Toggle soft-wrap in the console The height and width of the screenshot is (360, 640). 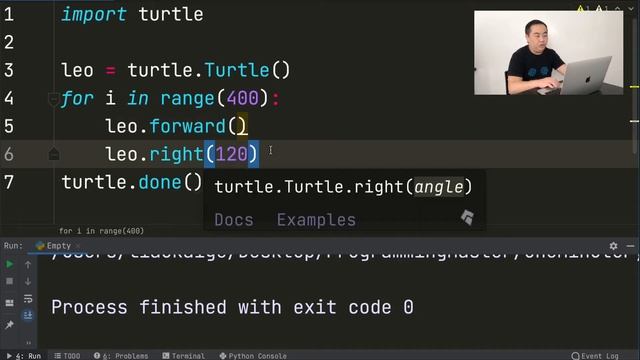pyautogui.click(x=28, y=298)
